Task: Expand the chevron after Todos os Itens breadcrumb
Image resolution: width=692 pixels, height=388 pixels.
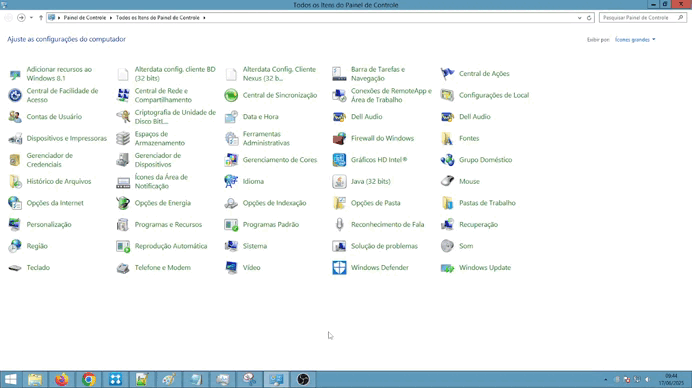Action: coord(204,18)
